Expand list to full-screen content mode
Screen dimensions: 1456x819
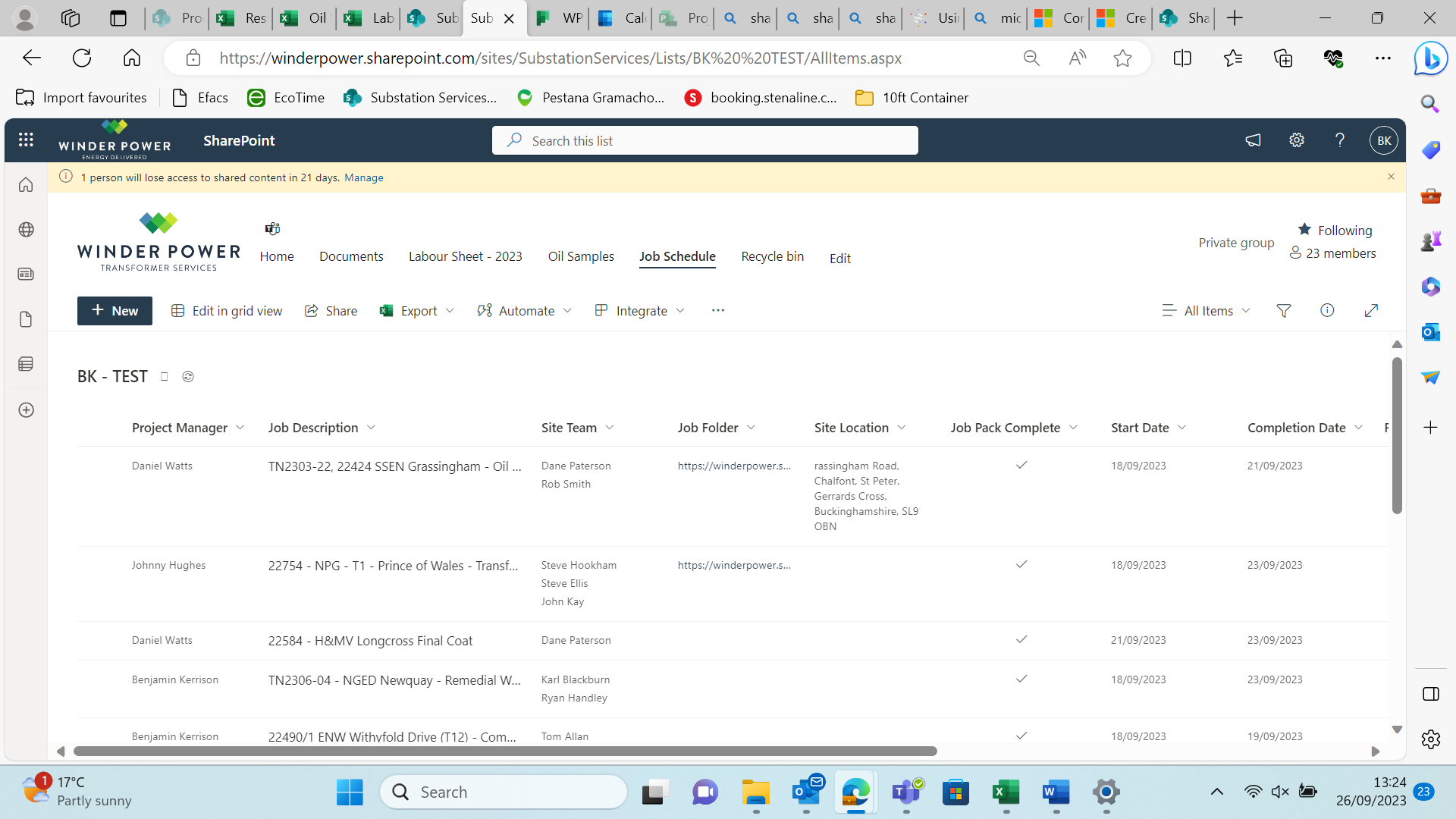point(1371,310)
